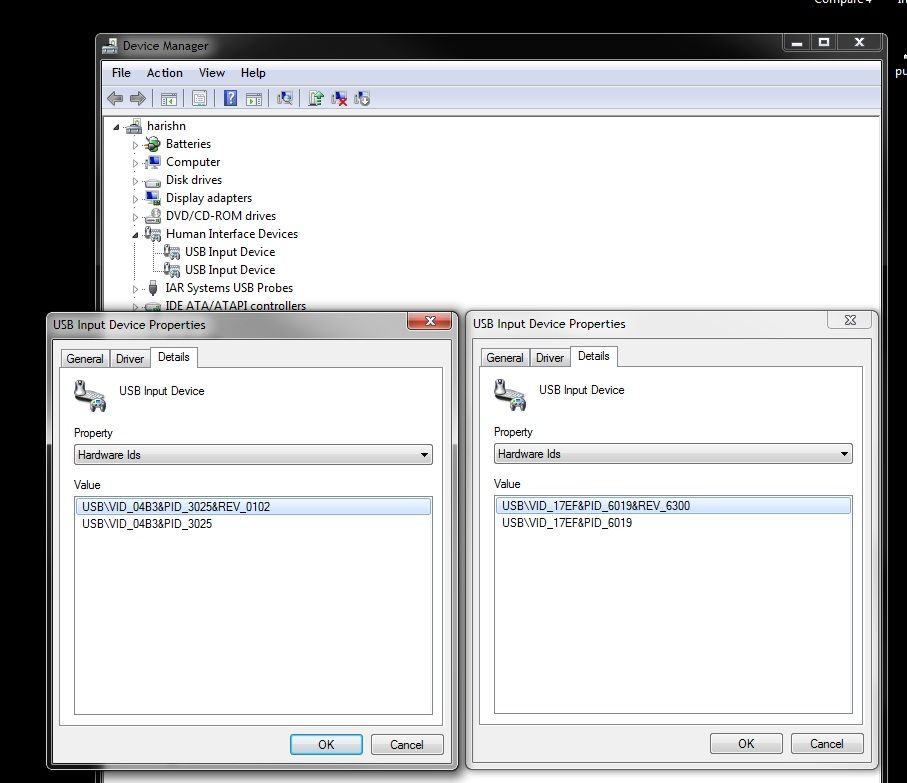Switch to Driver tab in right Properties dialog
This screenshot has height=783, width=907.
[x=550, y=357]
